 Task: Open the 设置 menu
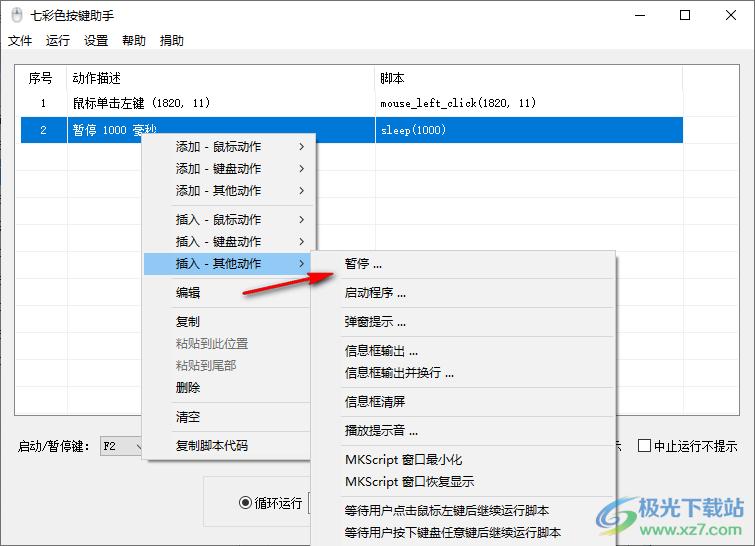click(96, 41)
